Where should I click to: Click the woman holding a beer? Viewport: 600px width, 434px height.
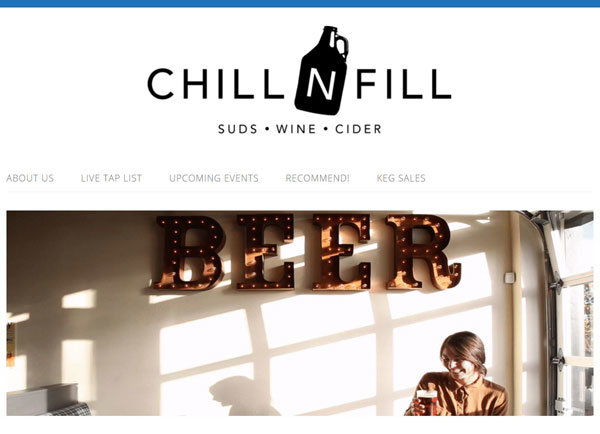[x=457, y=374]
